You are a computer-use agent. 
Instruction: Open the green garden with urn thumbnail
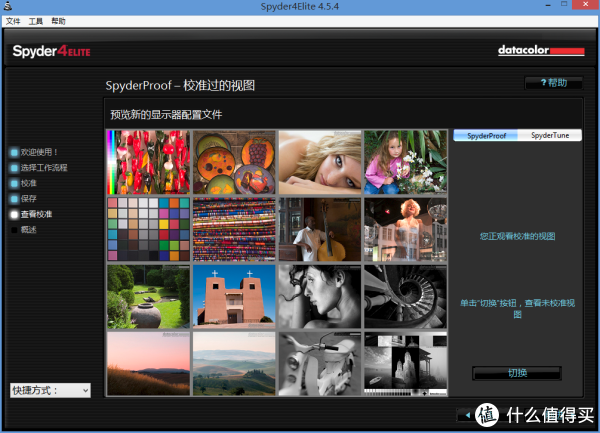[148, 296]
